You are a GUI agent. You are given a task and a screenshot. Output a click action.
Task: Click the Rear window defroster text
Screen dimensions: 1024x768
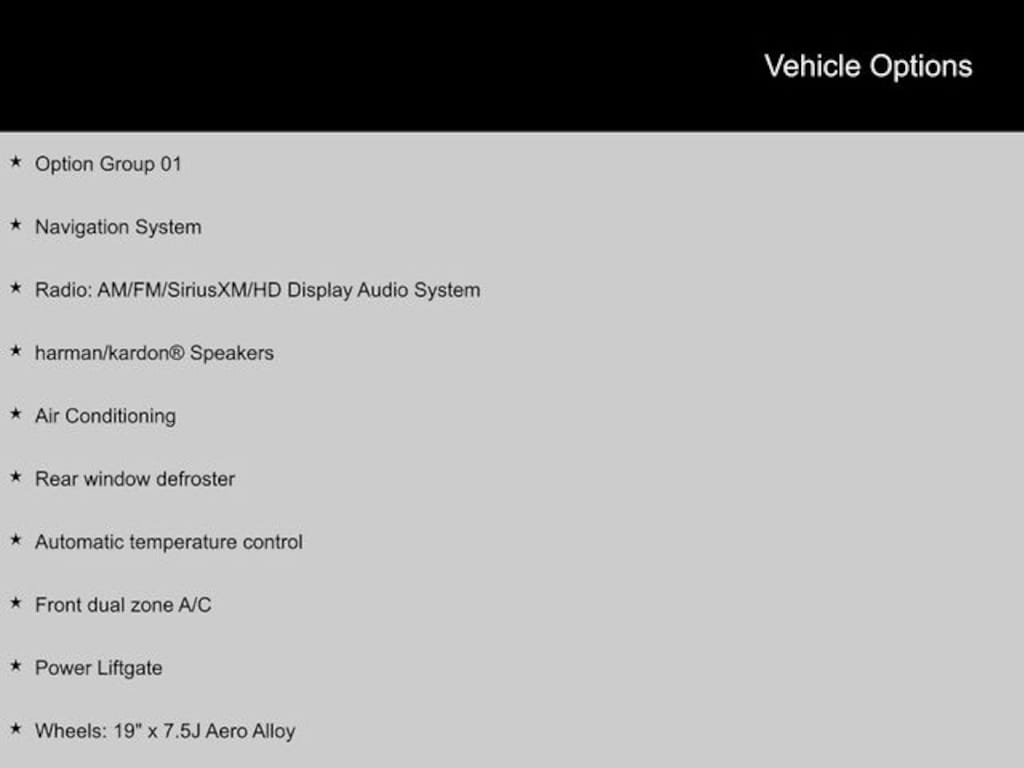point(135,479)
